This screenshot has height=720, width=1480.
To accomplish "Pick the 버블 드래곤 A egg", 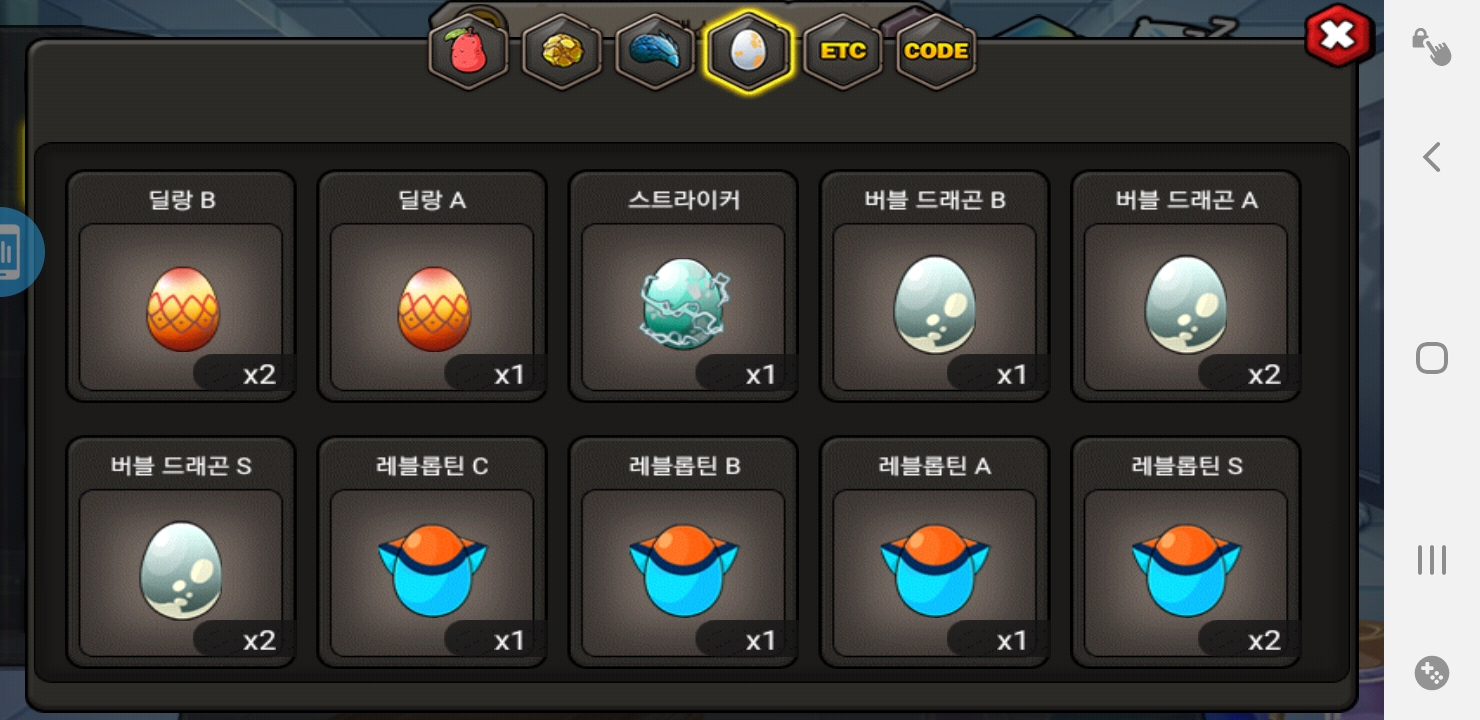I will (1186, 286).
